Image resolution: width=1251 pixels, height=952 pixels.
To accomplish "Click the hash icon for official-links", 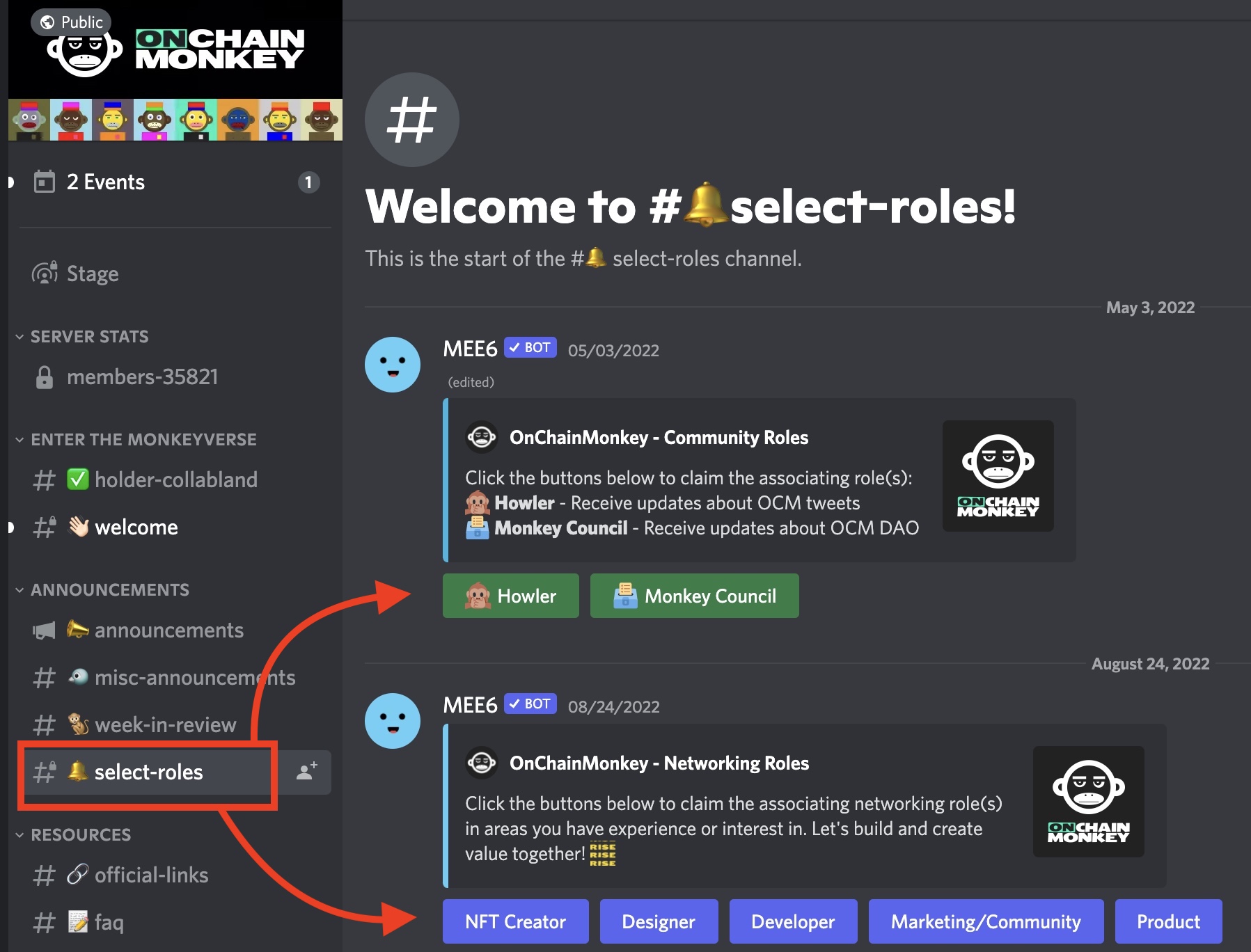I will (x=45, y=875).
